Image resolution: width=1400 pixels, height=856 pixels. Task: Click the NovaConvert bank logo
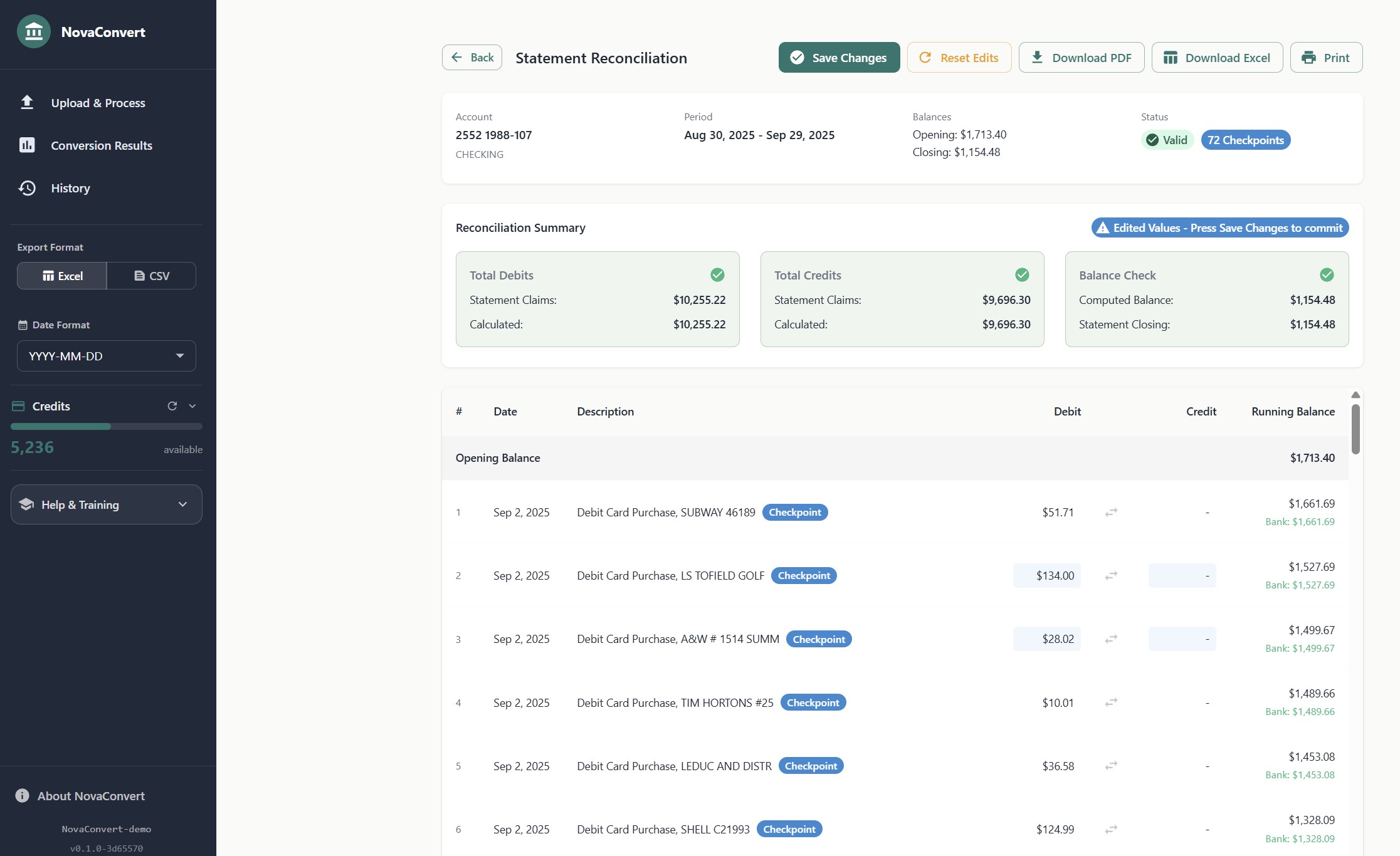coord(34,31)
